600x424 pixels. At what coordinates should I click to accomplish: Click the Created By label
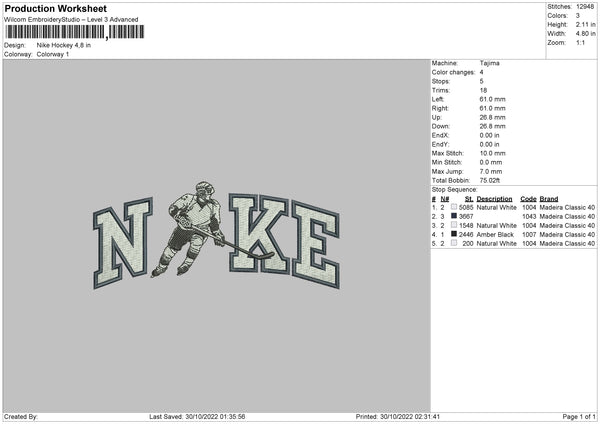[21, 417]
